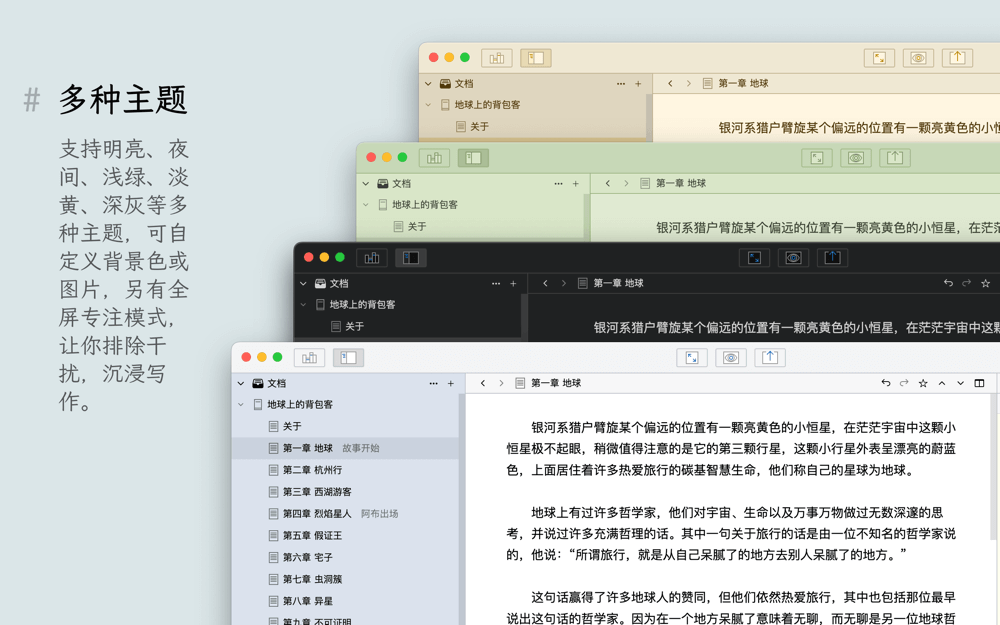This screenshot has height=625, width=1000.
Task: Toggle sidebar panel button in light window
Action: pos(348,358)
